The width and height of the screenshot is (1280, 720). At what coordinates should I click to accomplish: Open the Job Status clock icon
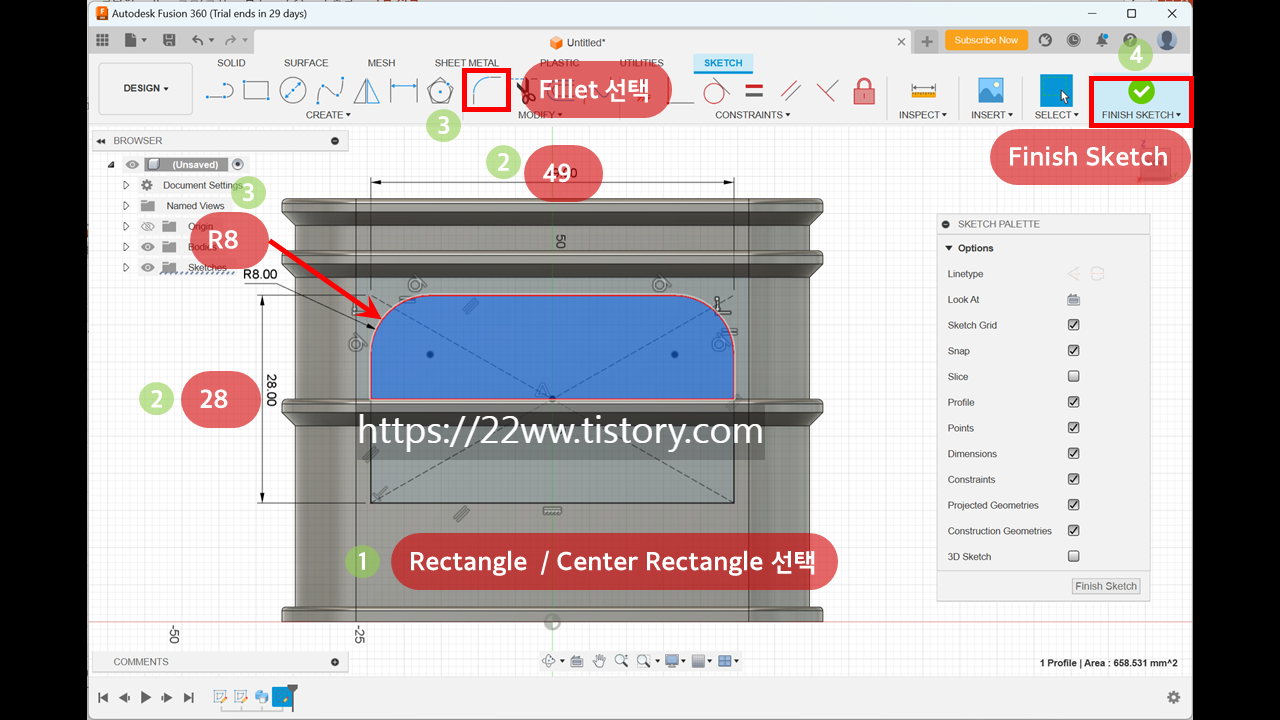click(1073, 40)
